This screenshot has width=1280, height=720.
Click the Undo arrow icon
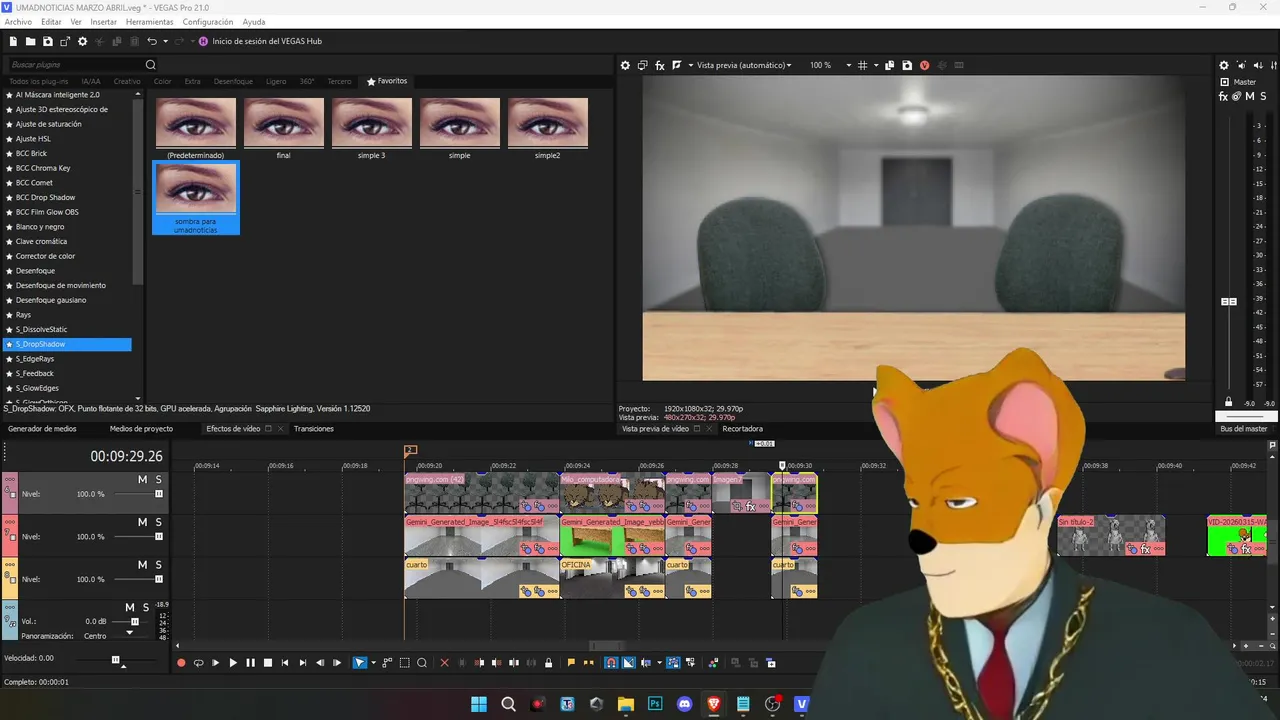coord(152,41)
